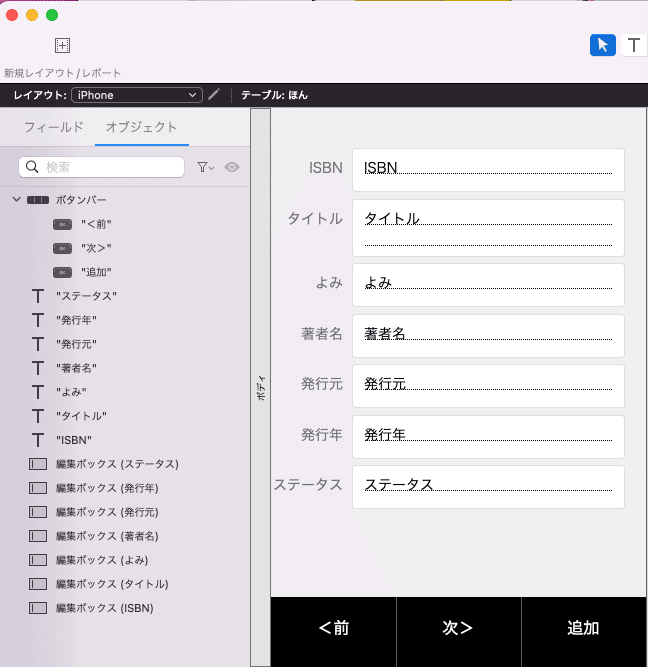The height and width of the screenshot is (667, 648).
Task: Select text icon for "ISBN" object
Action: pyautogui.click(x=38, y=440)
